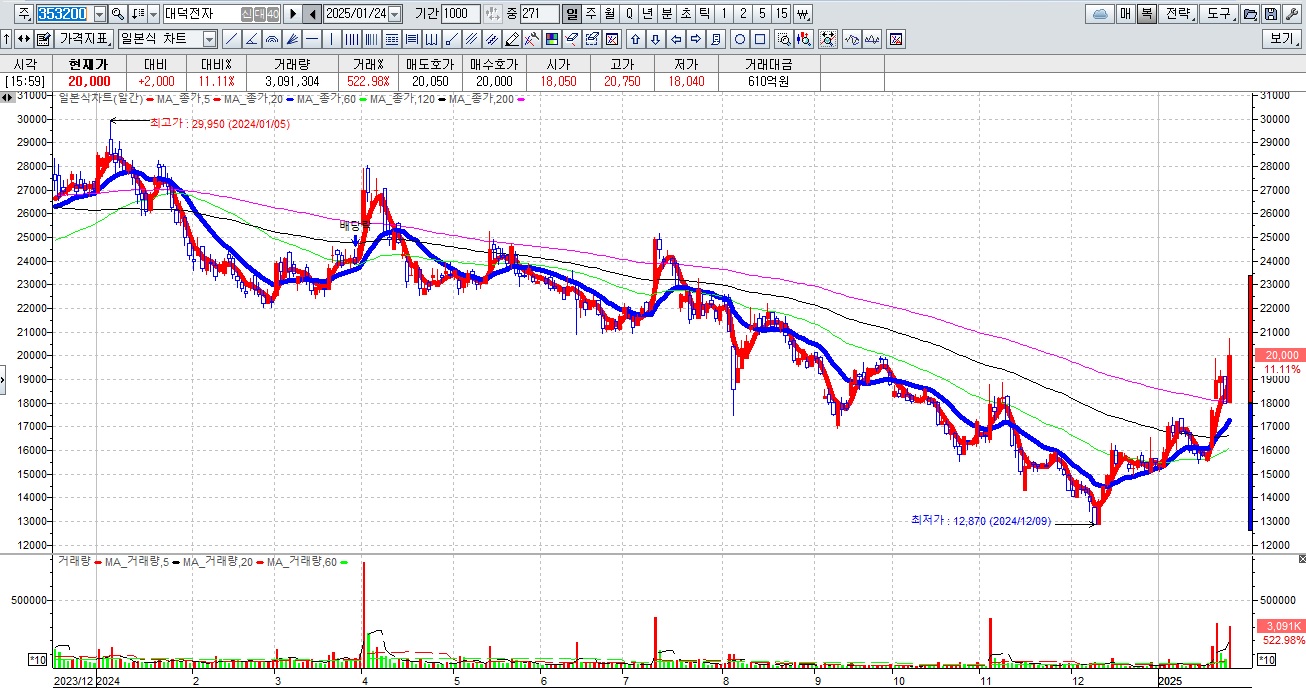Click current price value 20,000

(x=89, y=81)
